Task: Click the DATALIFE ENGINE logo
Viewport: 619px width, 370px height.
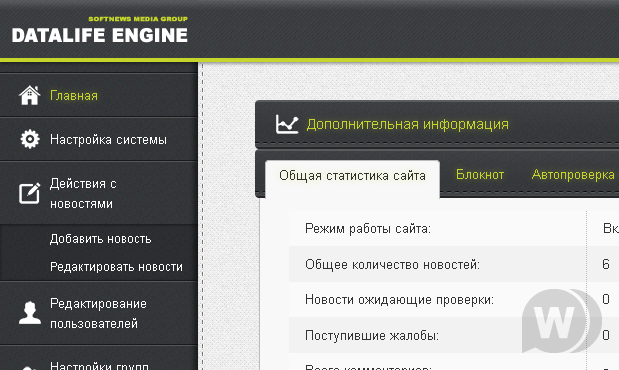Action: click(x=100, y=35)
